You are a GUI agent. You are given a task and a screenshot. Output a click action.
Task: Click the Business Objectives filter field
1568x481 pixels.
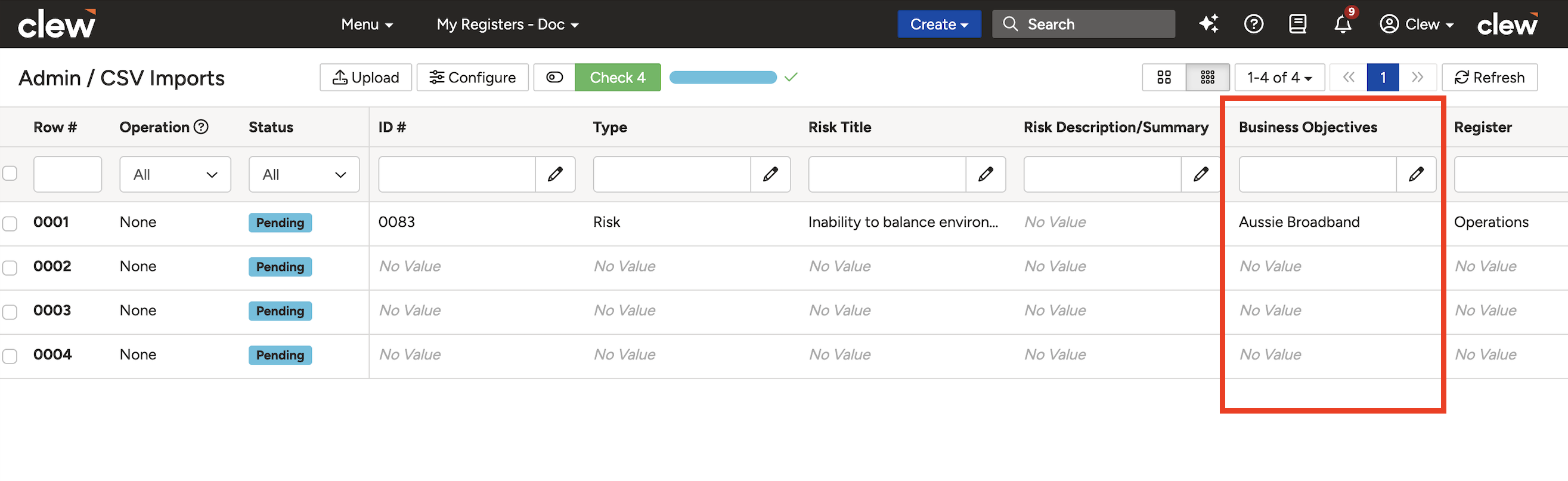tap(1318, 174)
